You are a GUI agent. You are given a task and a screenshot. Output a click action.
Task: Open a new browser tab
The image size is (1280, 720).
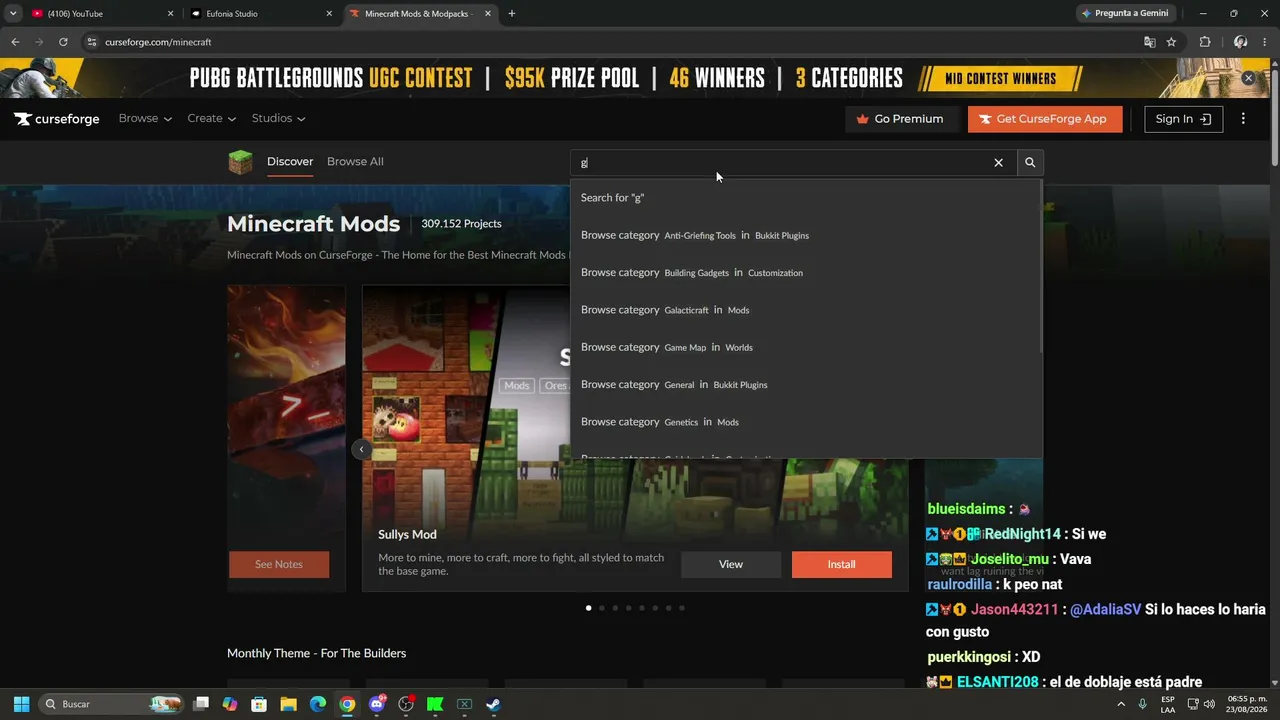pyautogui.click(x=512, y=14)
